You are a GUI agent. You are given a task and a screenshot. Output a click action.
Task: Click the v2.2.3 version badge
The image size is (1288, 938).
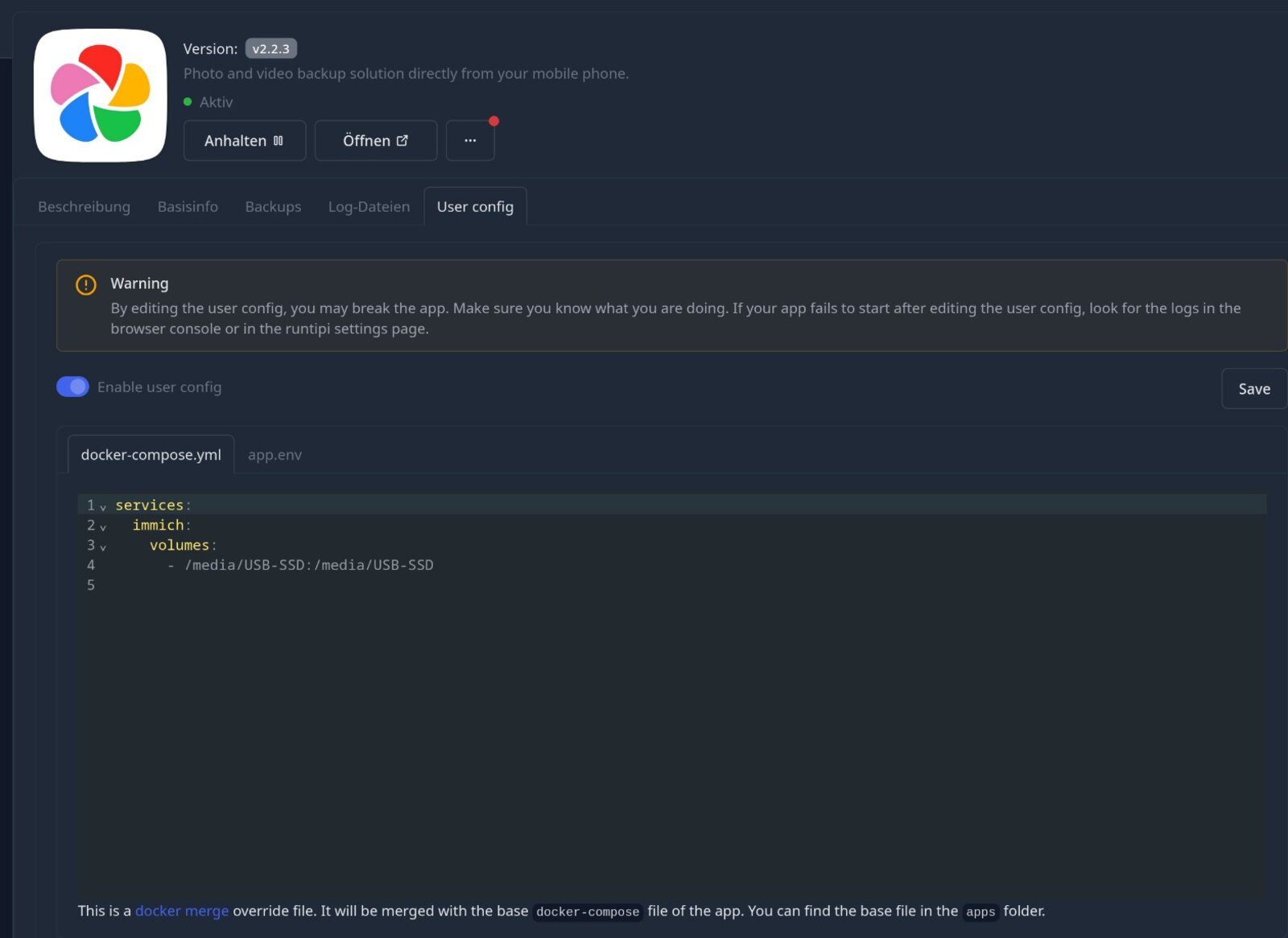click(270, 49)
